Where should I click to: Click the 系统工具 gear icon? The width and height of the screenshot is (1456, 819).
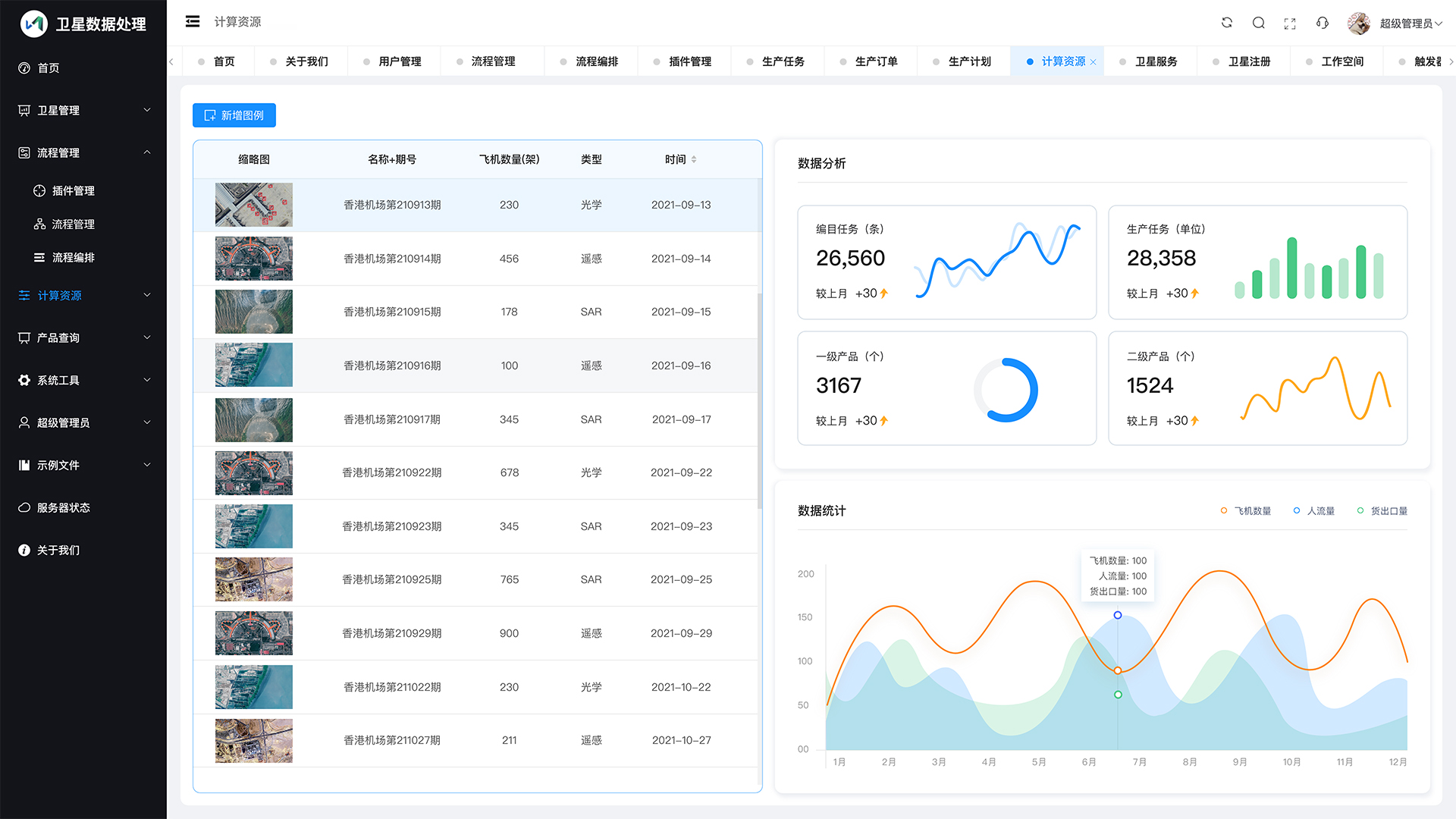tap(24, 381)
